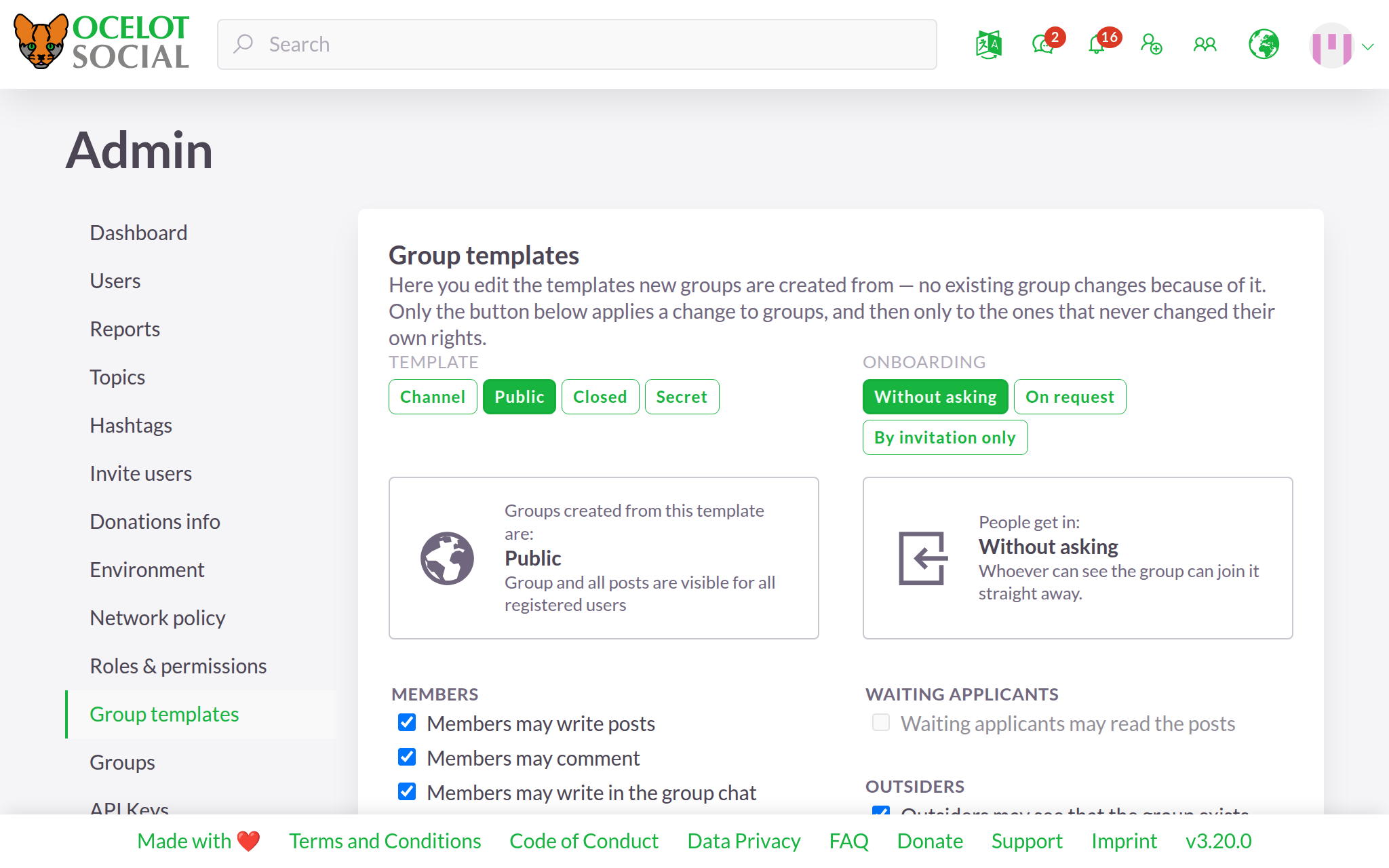Open Data Privacy footer link

[744, 841]
